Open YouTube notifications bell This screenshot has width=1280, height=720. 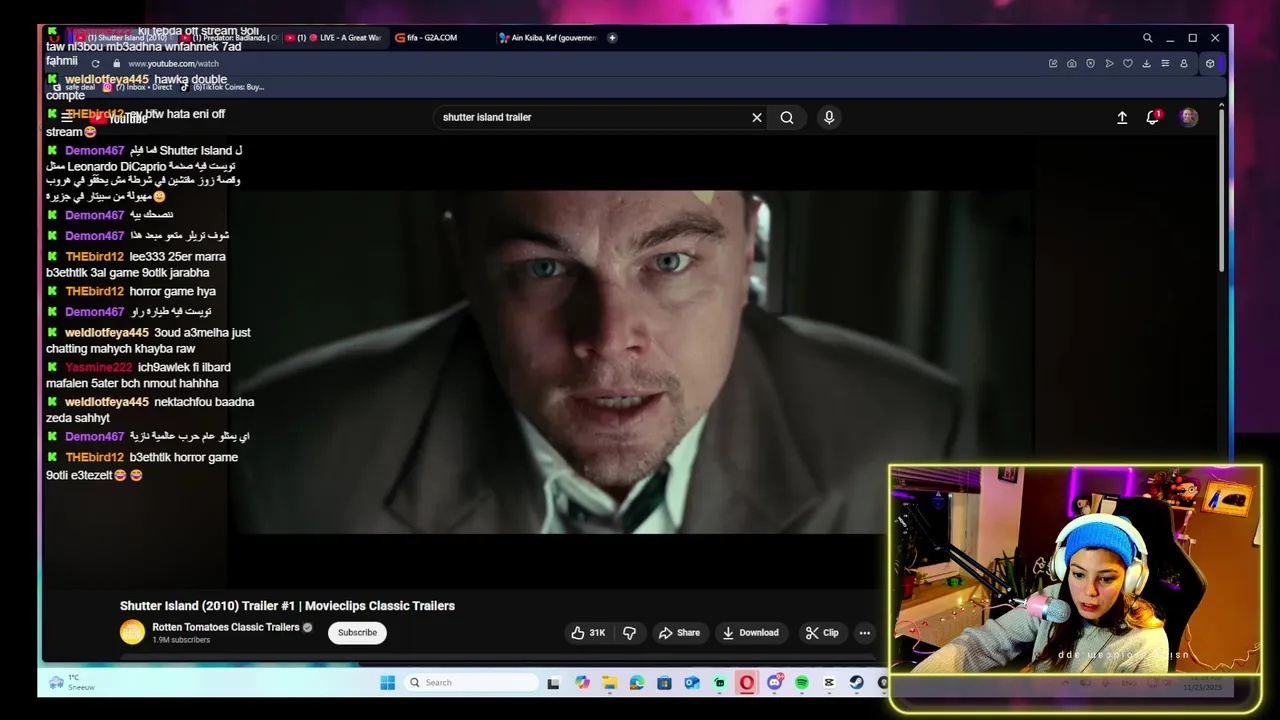tap(1153, 117)
